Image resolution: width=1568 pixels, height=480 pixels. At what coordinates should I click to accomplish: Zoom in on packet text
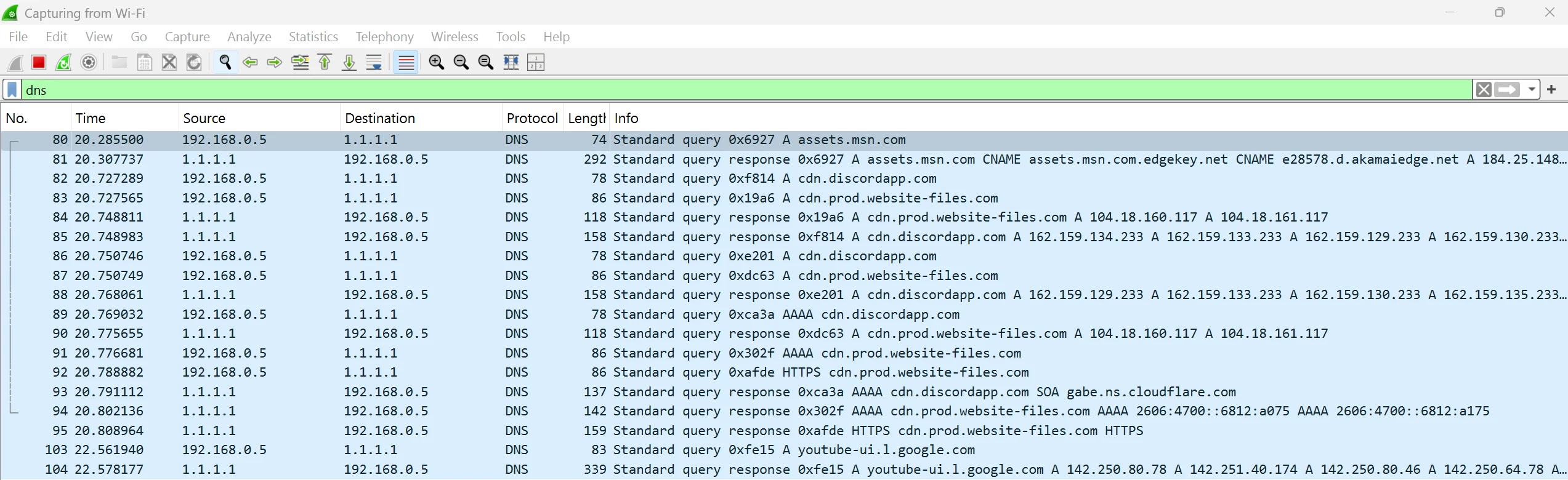tap(437, 62)
